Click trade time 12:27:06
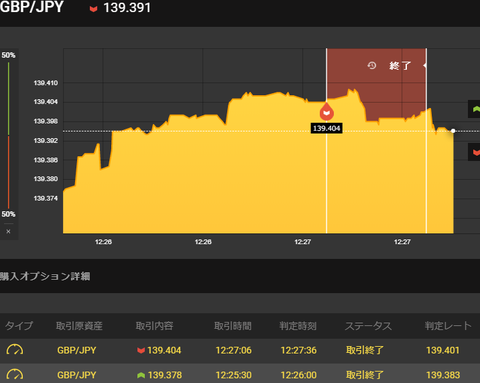Screen dimensions: 480x383 click(x=233, y=350)
